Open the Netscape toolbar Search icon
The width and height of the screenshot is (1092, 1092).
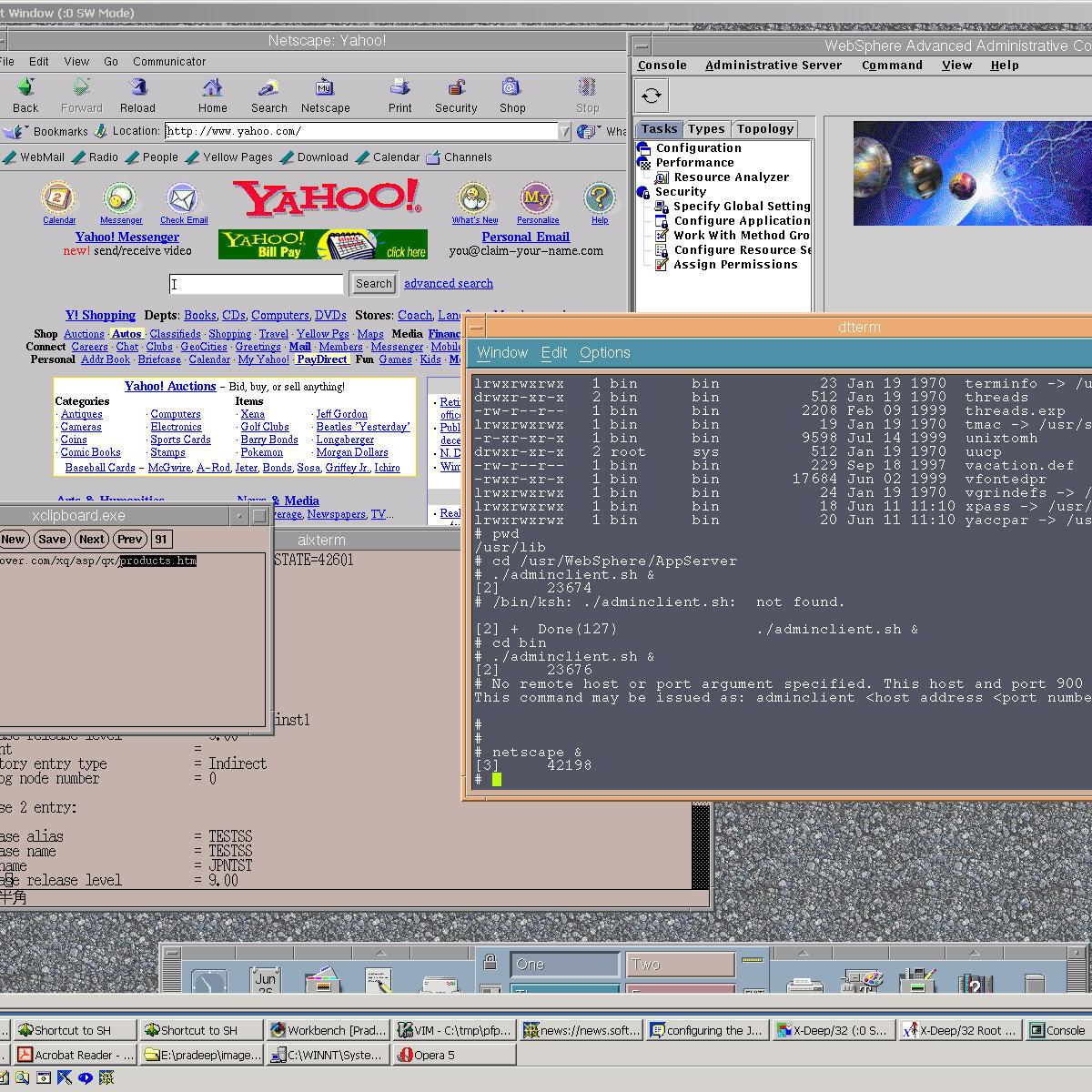[x=268, y=87]
